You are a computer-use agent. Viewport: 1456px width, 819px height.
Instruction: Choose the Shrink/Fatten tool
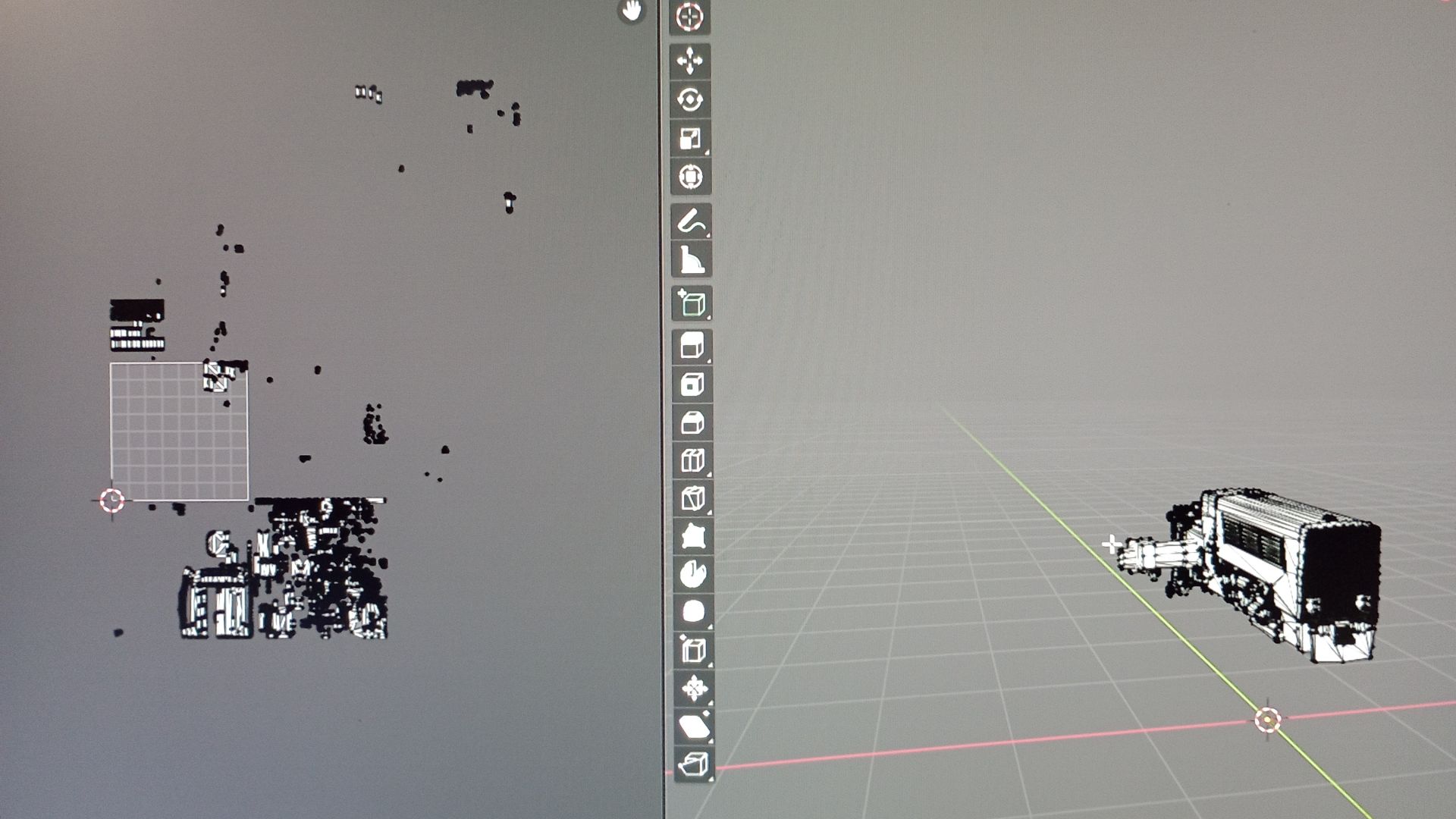(694, 689)
